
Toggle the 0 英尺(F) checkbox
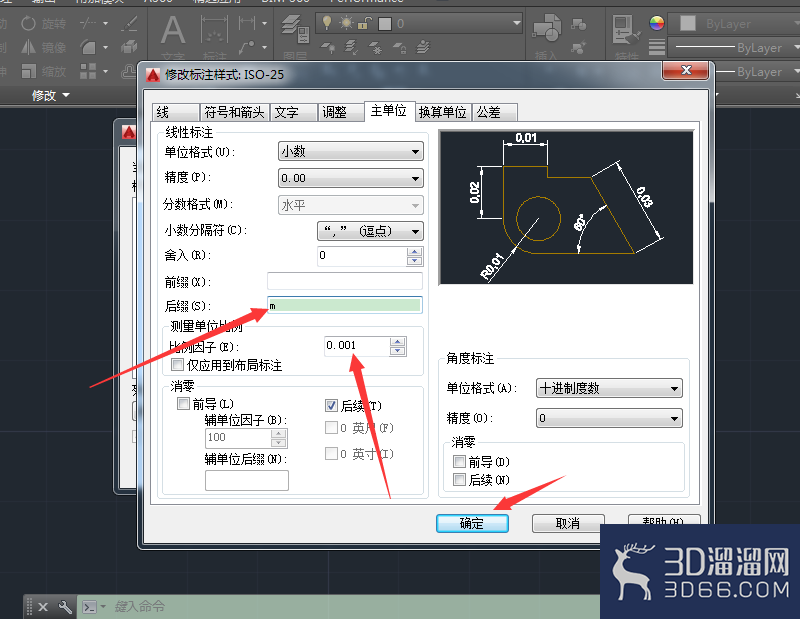[331, 427]
